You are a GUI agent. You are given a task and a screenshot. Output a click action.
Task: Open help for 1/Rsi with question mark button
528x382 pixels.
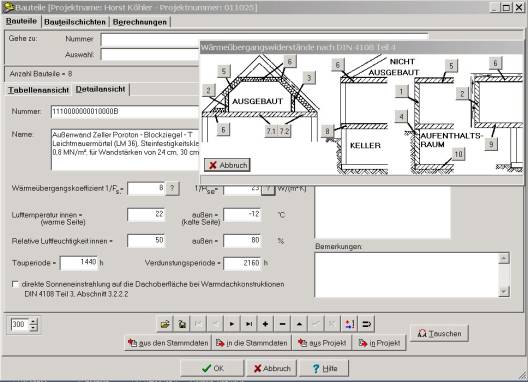172,188
